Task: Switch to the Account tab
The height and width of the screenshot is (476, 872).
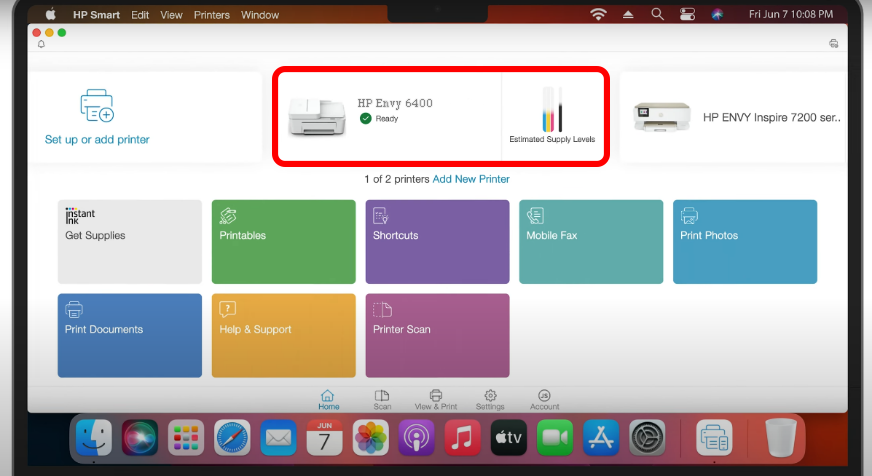Action: [544, 400]
